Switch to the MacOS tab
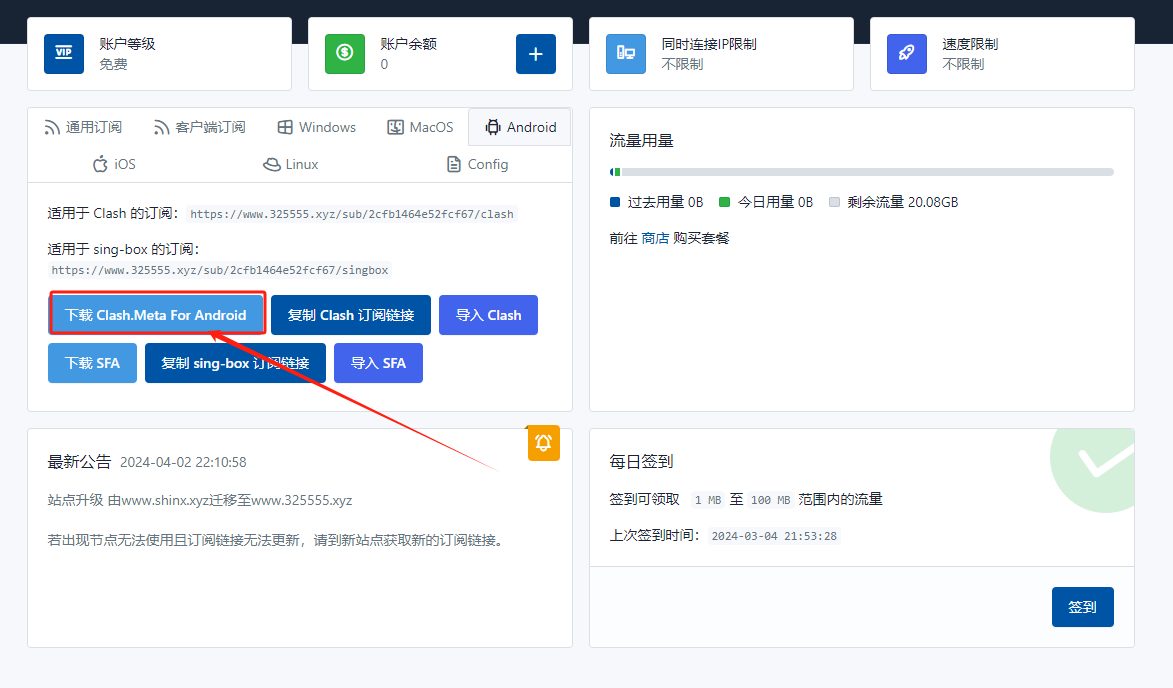The image size is (1173, 688). click(x=420, y=127)
